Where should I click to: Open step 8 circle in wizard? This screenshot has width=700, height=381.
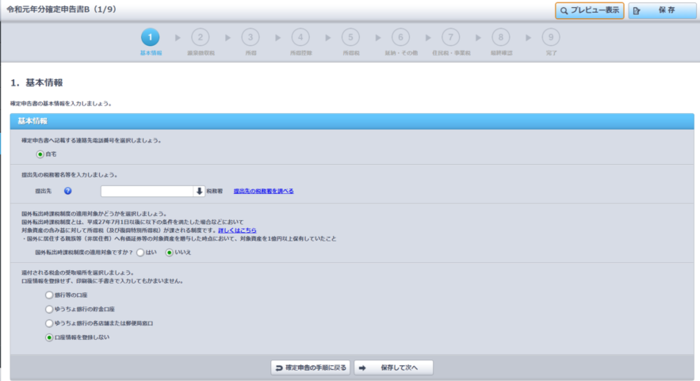point(501,38)
